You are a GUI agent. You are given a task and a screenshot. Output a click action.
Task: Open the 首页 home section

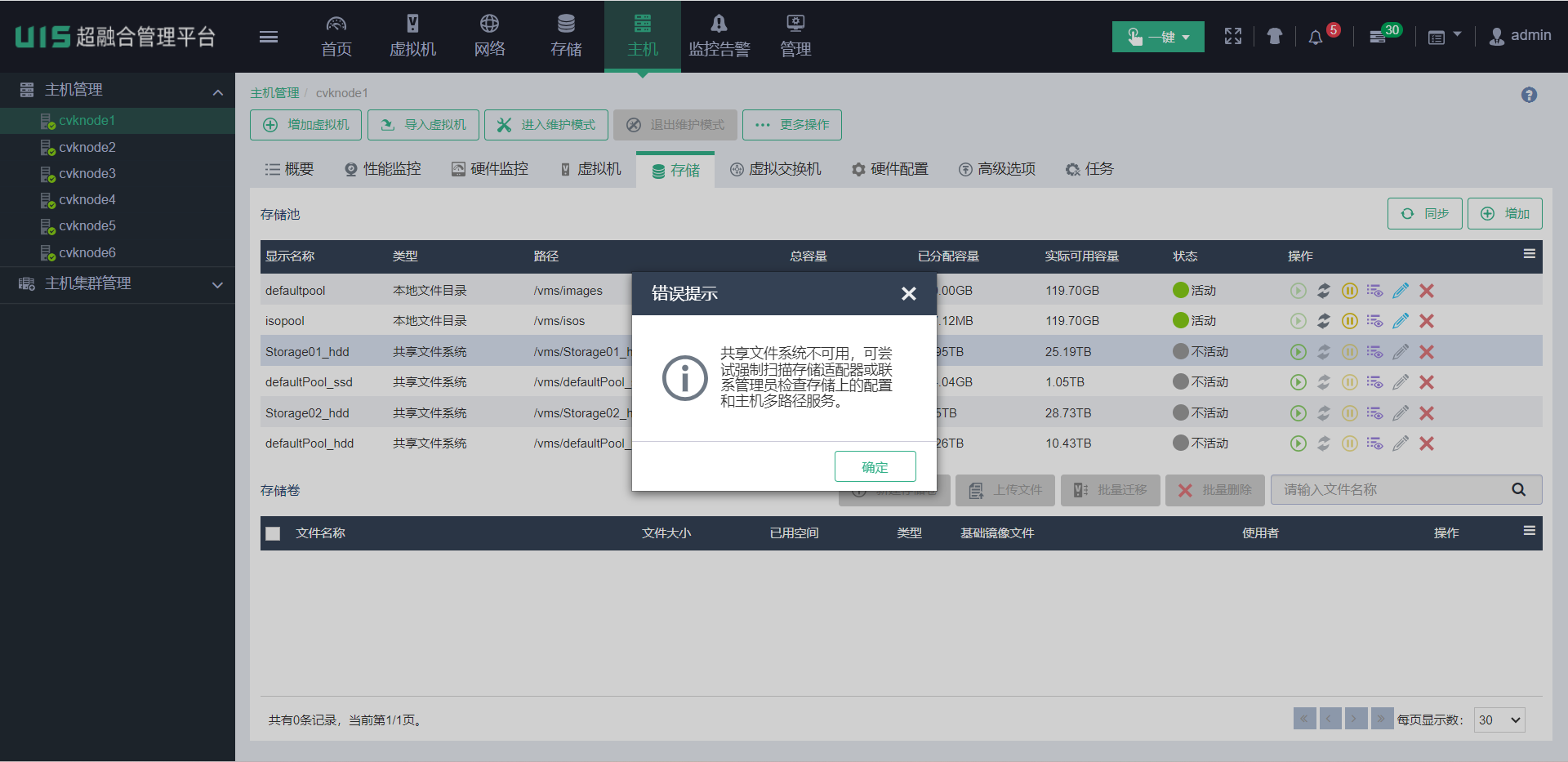click(x=336, y=37)
